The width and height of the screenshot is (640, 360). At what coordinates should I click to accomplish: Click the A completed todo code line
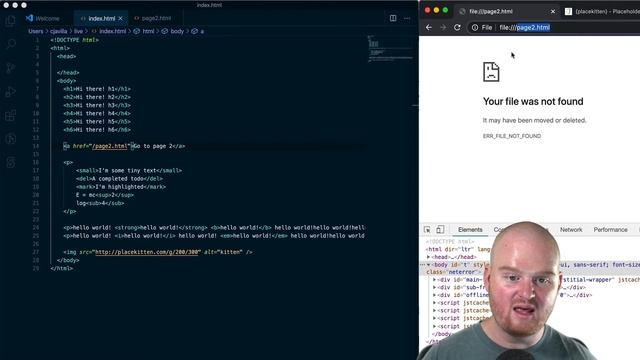click(120, 179)
